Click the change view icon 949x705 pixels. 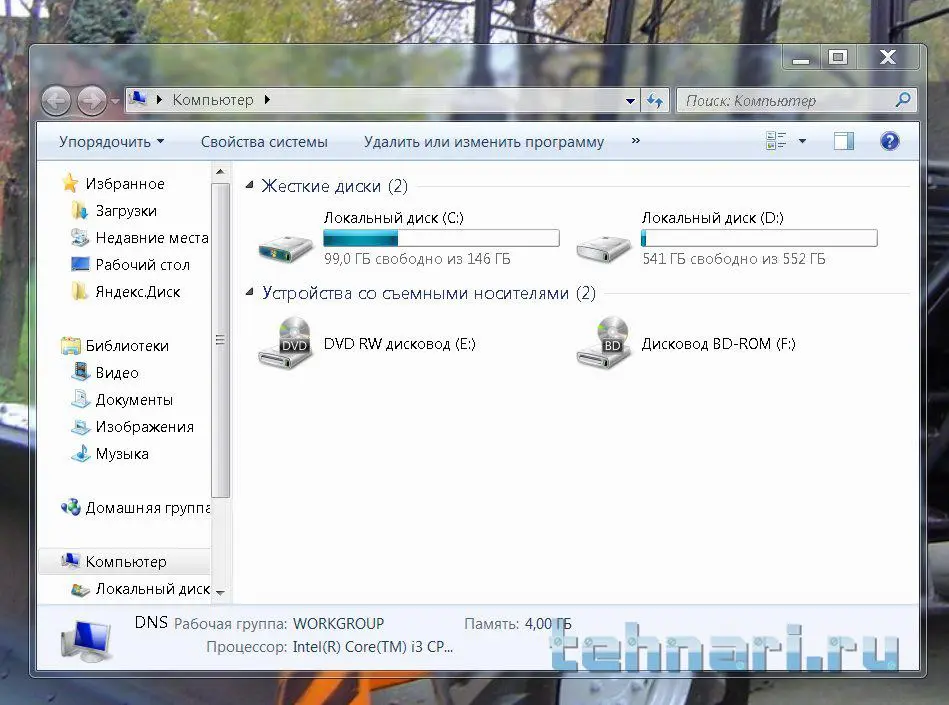point(776,141)
